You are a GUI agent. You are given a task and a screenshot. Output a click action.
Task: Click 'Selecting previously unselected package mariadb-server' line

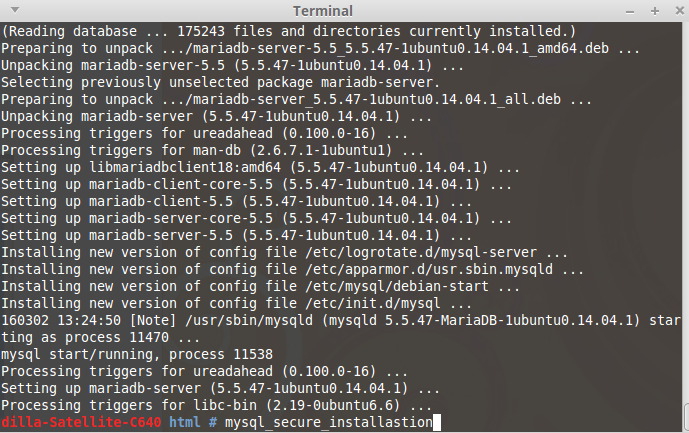click(220, 81)
